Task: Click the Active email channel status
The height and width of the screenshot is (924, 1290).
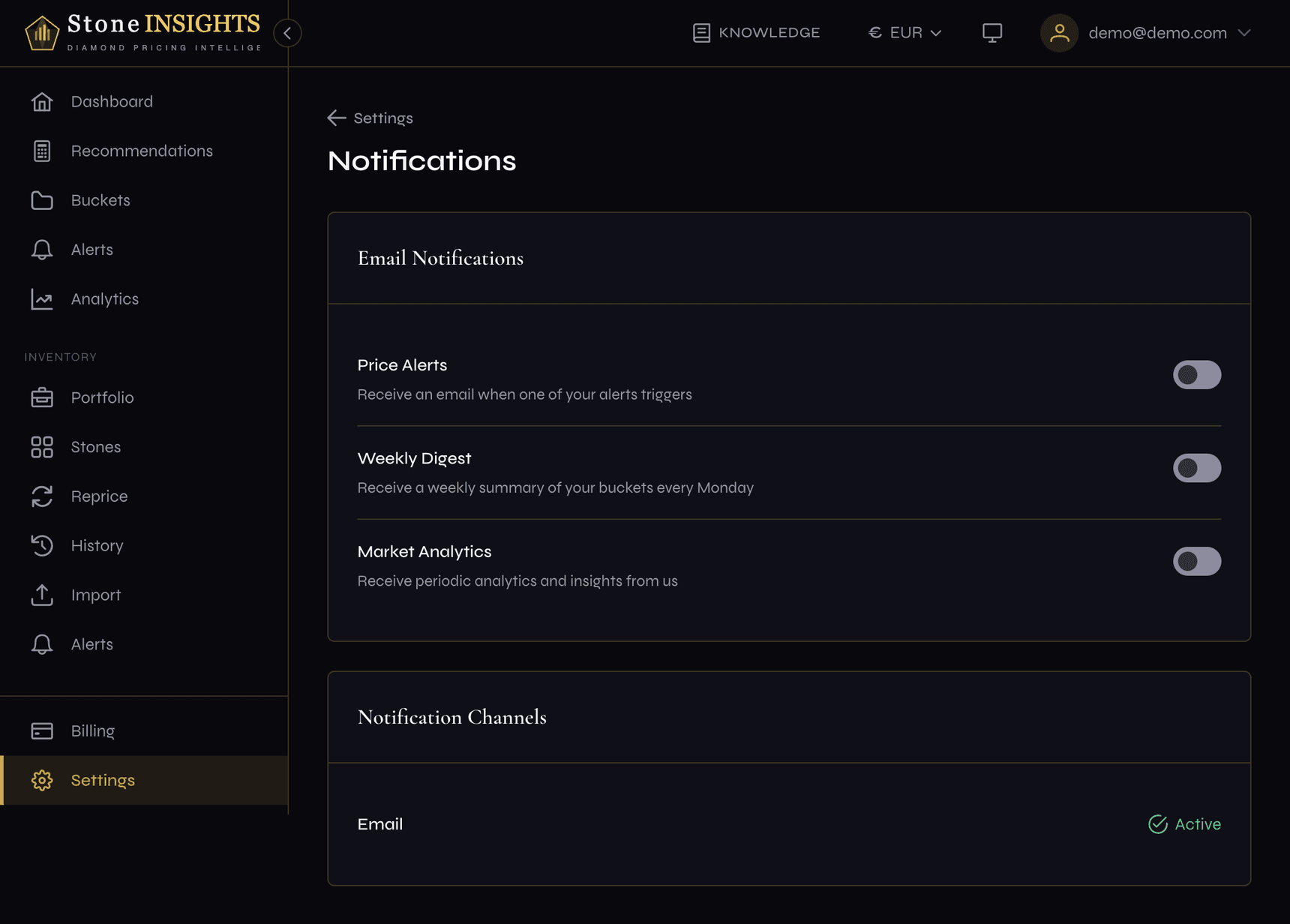Action: coord(1184,823)
